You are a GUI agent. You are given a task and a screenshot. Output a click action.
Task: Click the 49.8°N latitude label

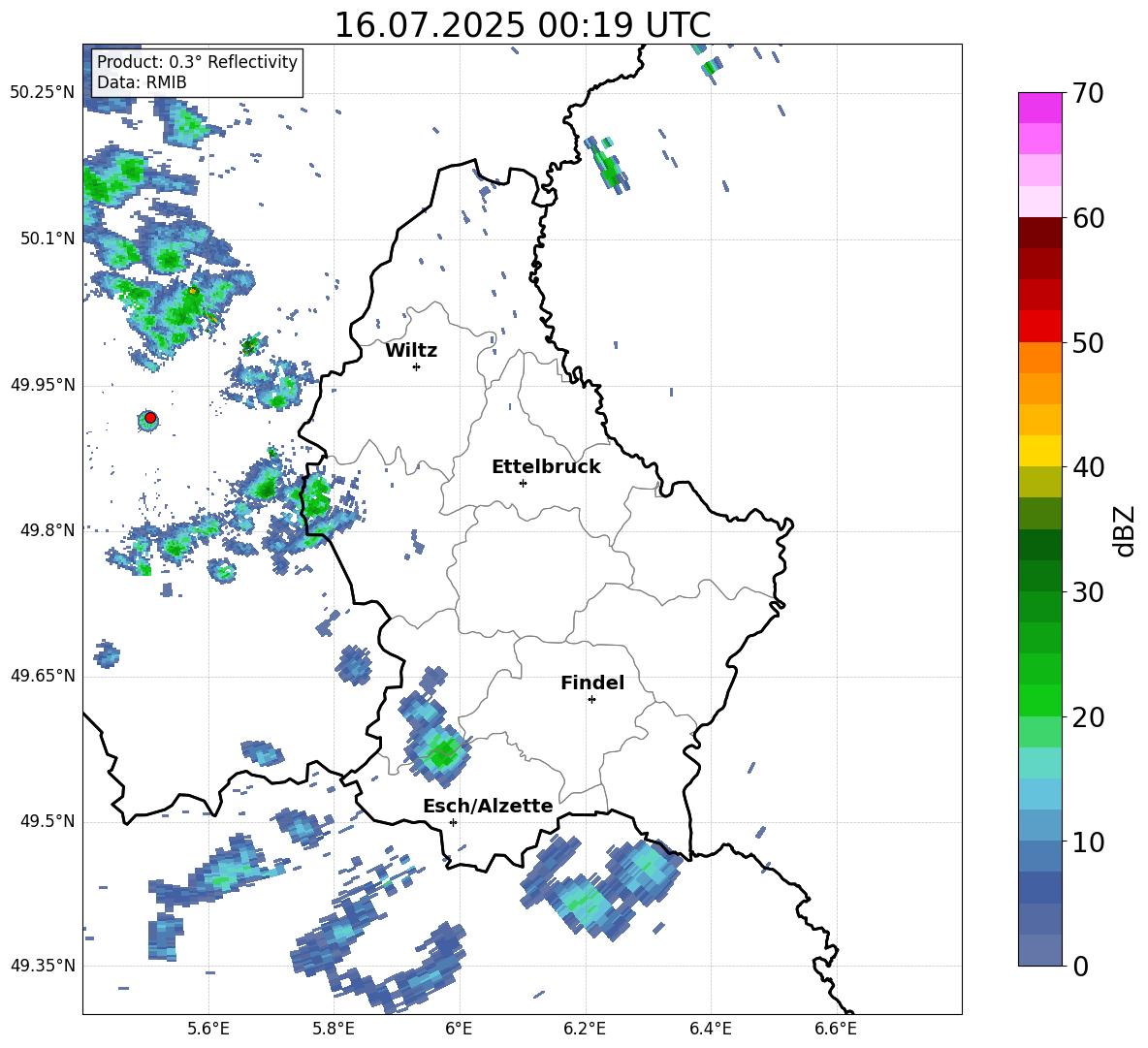pyautogui.click(x=48, y=530)
